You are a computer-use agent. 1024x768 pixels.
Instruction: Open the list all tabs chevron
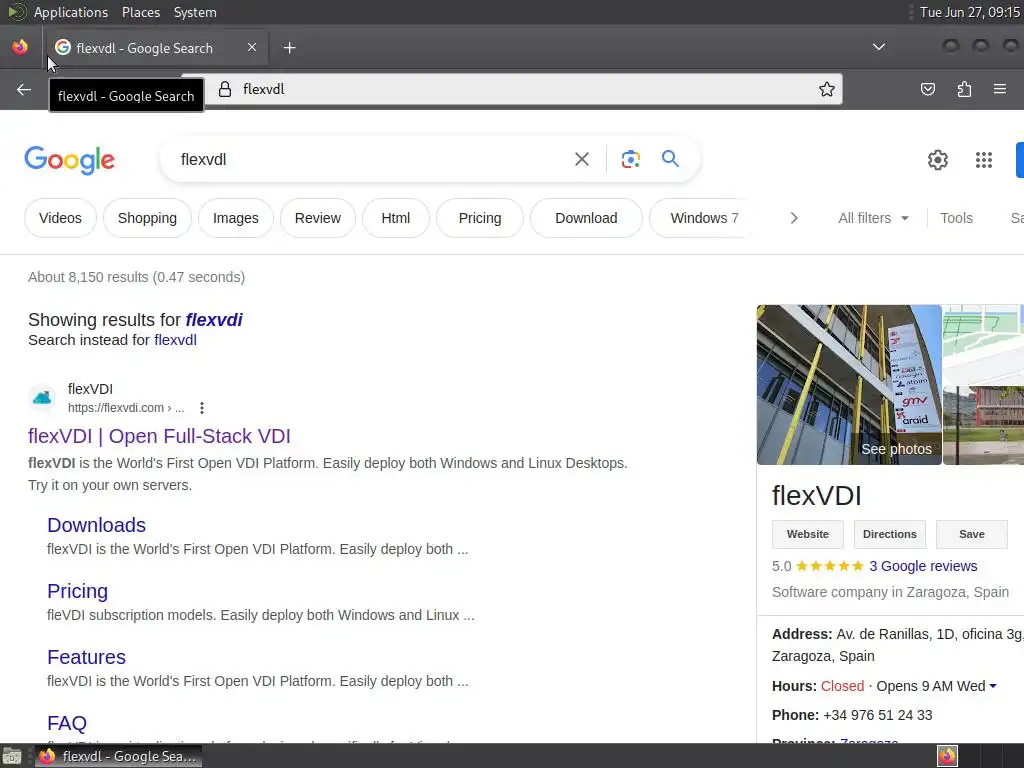click(879, 47)
